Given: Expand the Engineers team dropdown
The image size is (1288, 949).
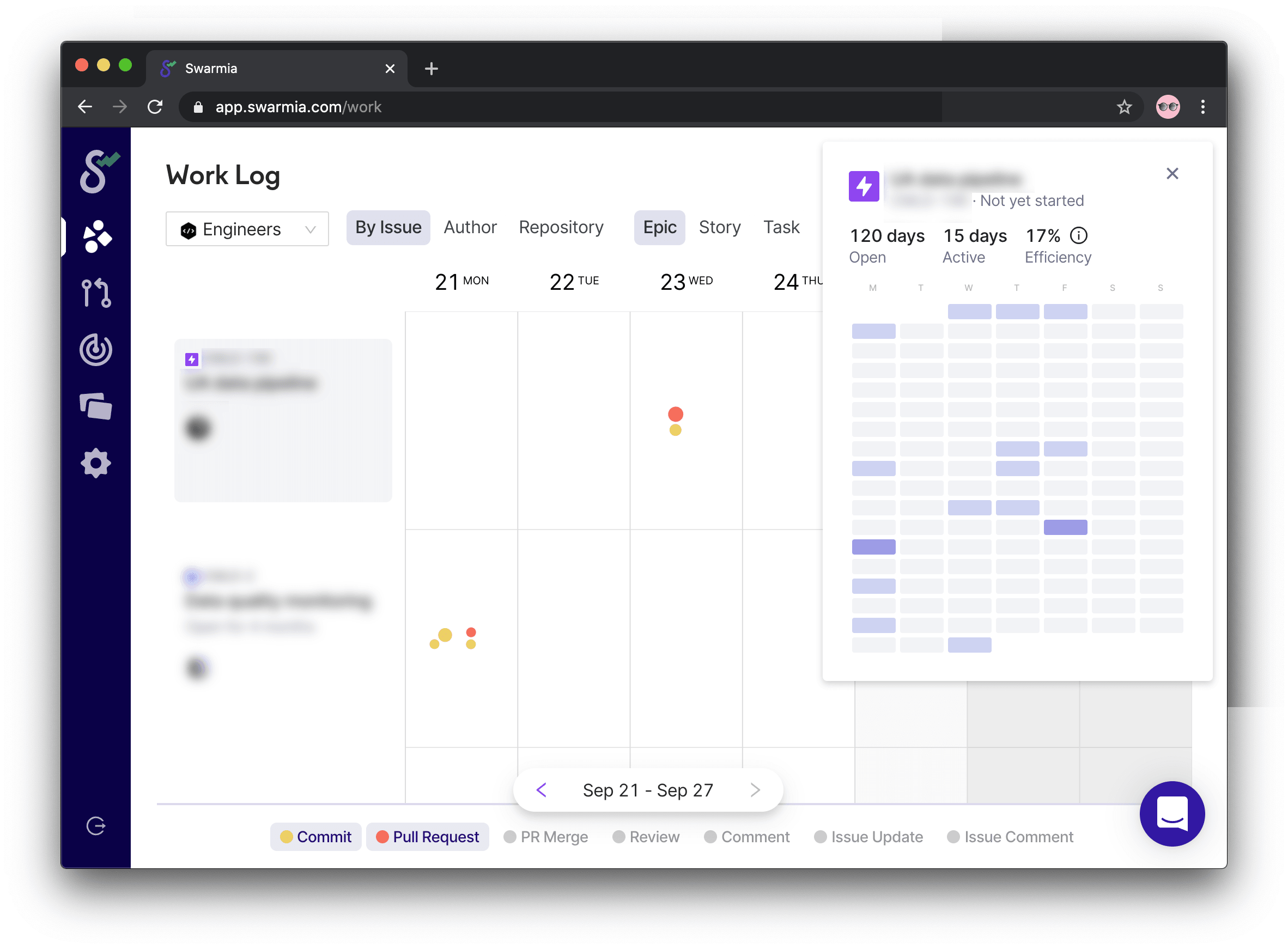Looking at the screenshot, I should (x=247, y=229).
